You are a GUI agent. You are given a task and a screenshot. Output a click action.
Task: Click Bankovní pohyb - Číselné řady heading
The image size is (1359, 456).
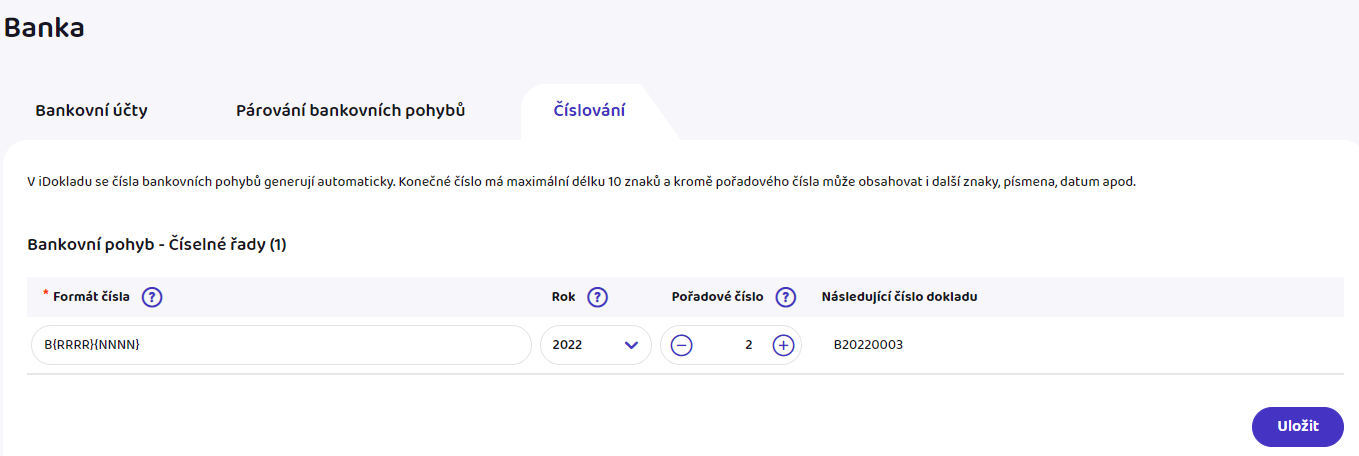click(x=157, y=244)
